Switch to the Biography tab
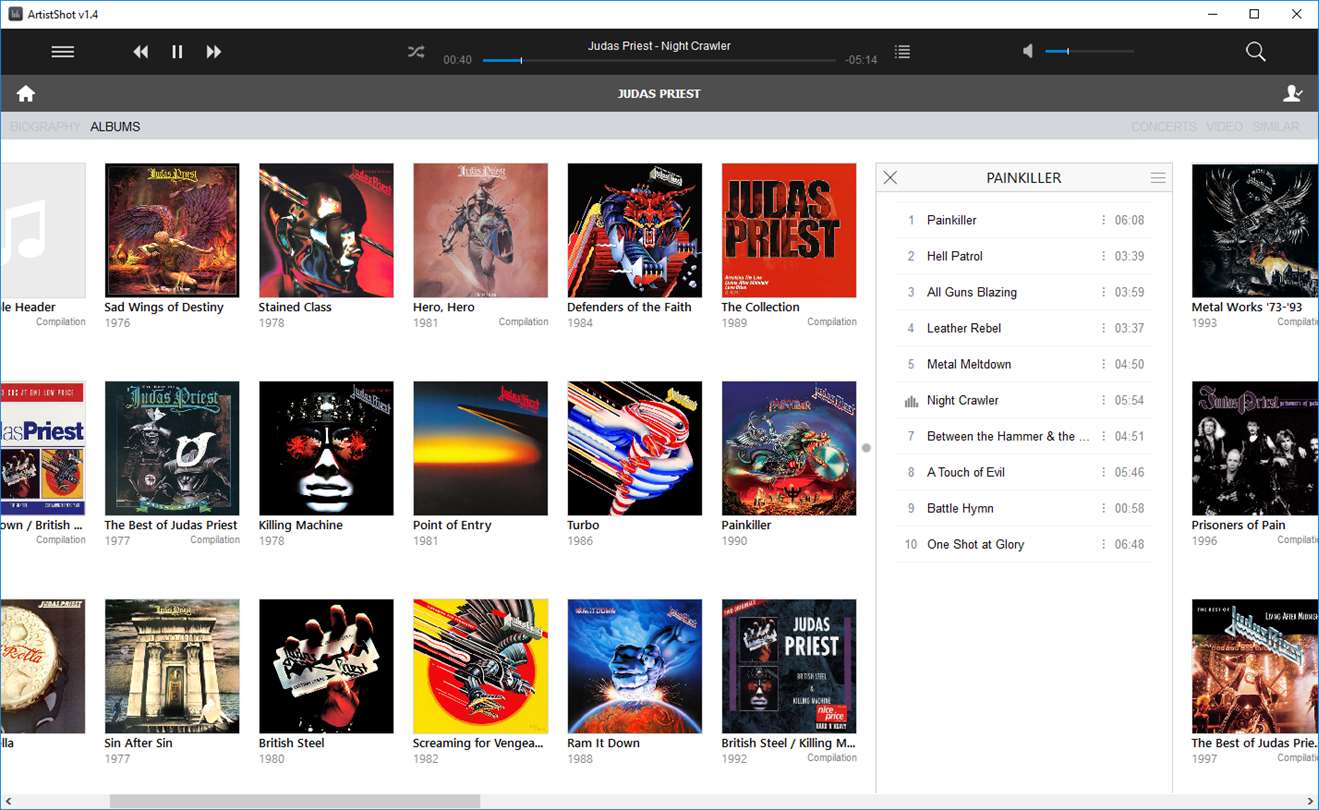 click(45, 127)
